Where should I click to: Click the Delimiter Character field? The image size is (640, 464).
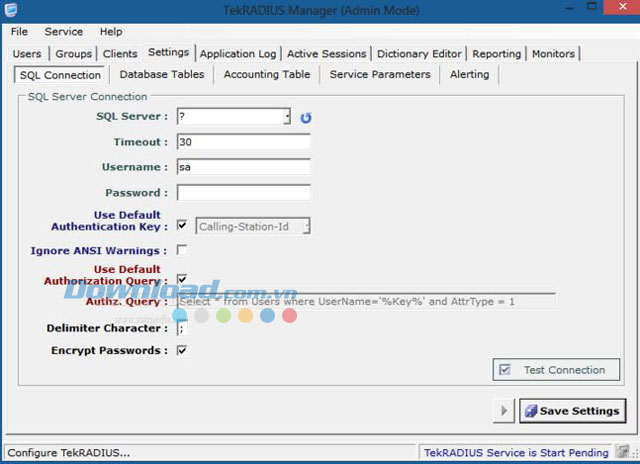pos(182,328)
